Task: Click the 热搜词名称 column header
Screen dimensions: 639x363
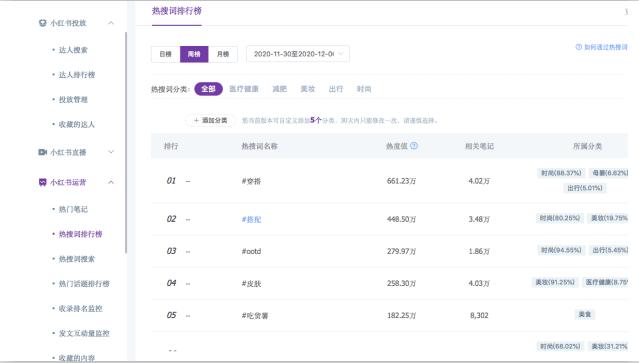Action: point(259,146)
